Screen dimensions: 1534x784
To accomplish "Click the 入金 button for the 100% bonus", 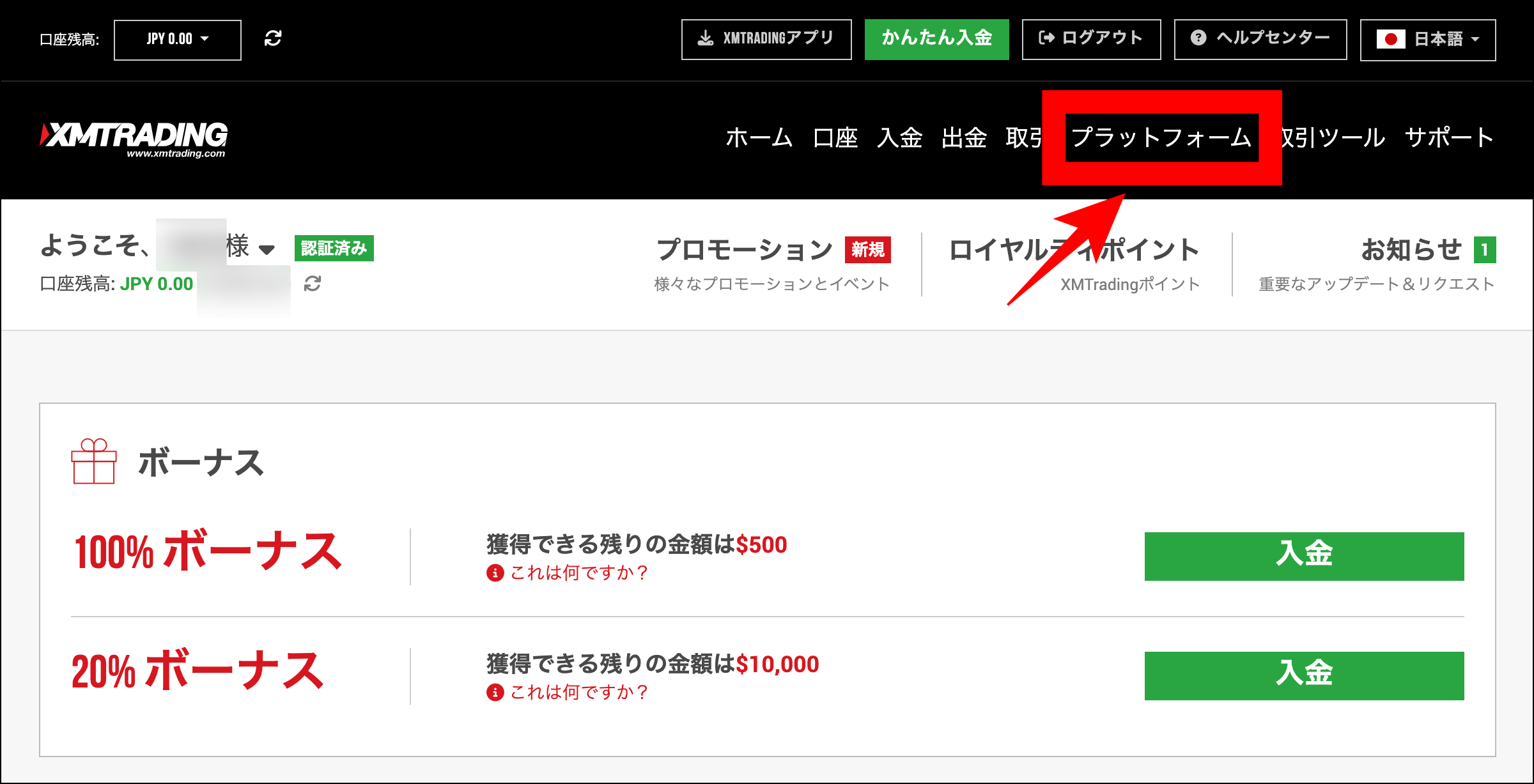I will tap(1305, 557).
